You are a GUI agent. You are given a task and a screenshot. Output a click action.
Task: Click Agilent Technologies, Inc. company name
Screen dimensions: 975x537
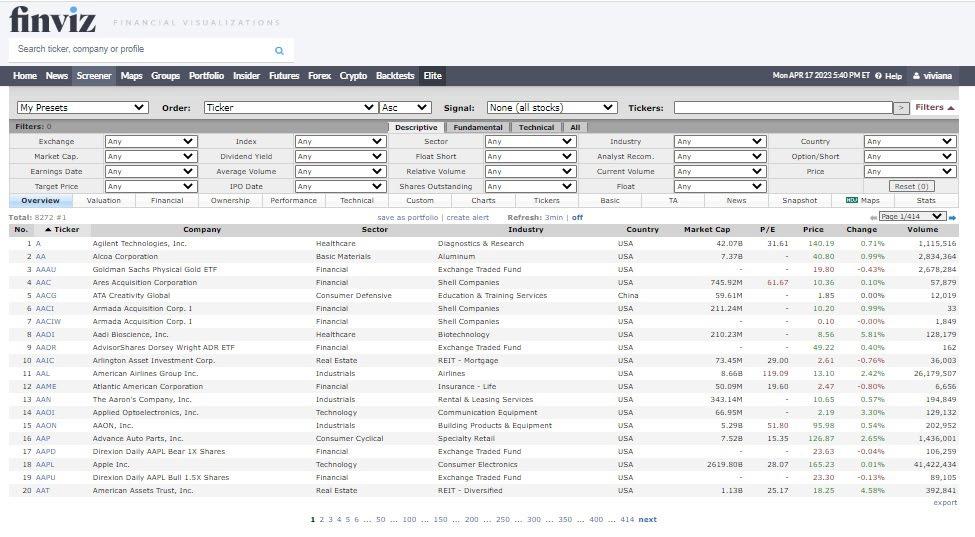tap(139, 244)
